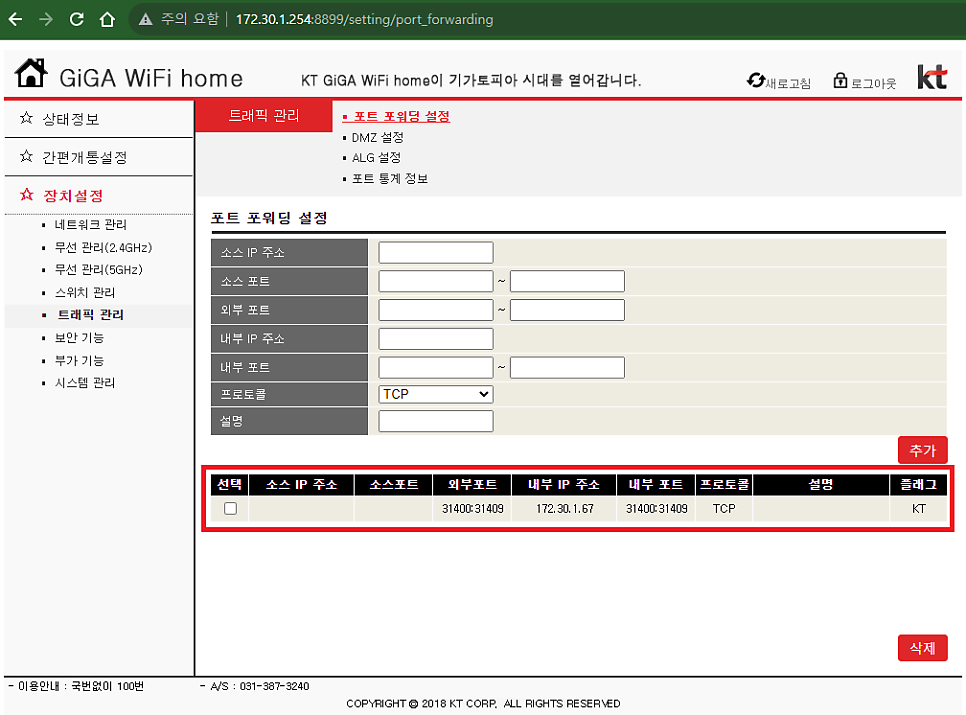Focus the 설명 description input field
This screenshot has height=715, width=966.
pyautogui.click(x=436, y=421)
